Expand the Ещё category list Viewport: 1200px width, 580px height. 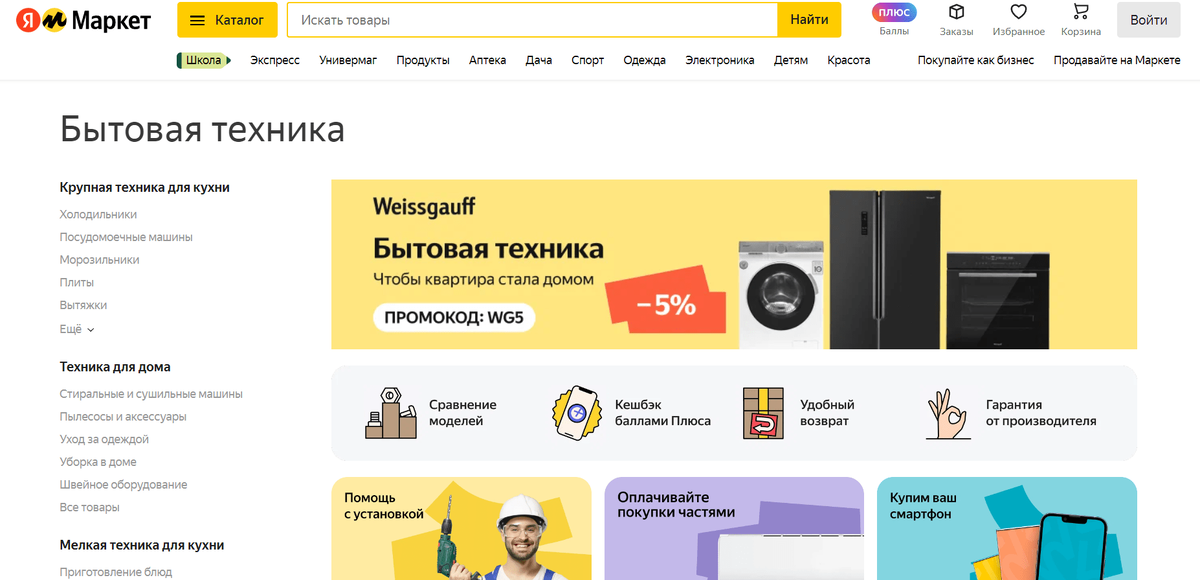(x=77, y=329)
